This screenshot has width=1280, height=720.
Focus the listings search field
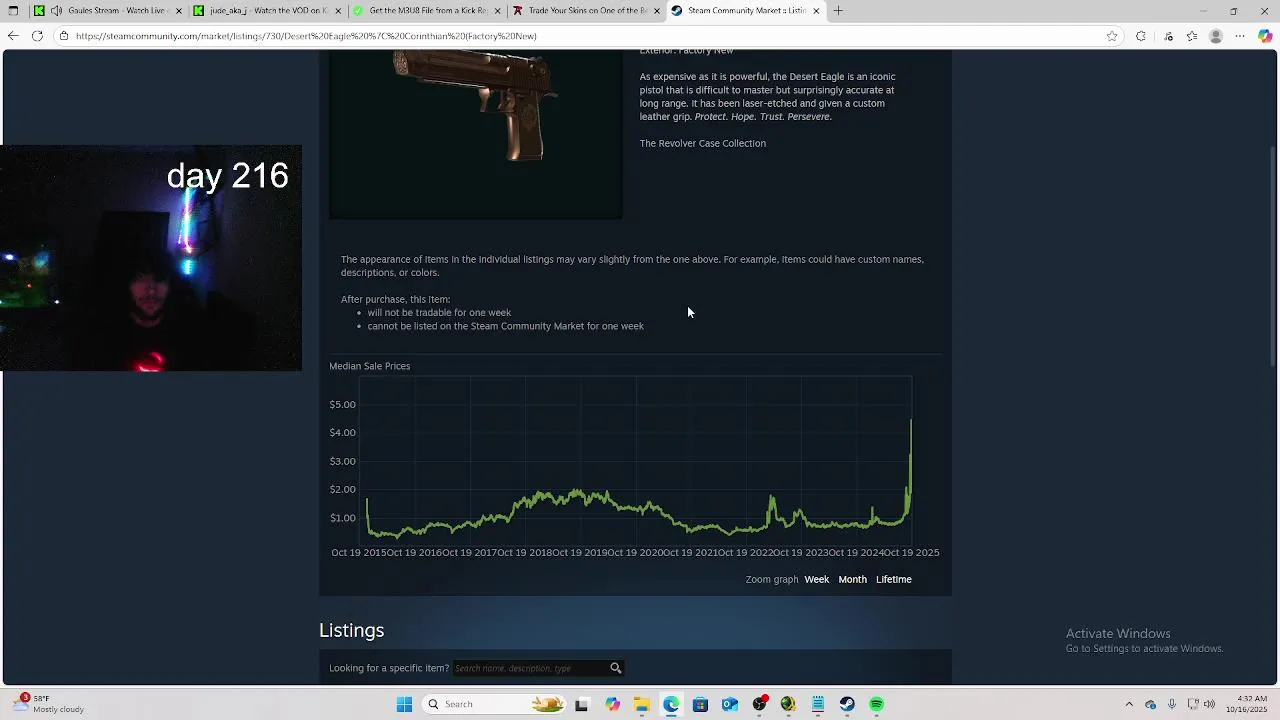pos(531,668)
